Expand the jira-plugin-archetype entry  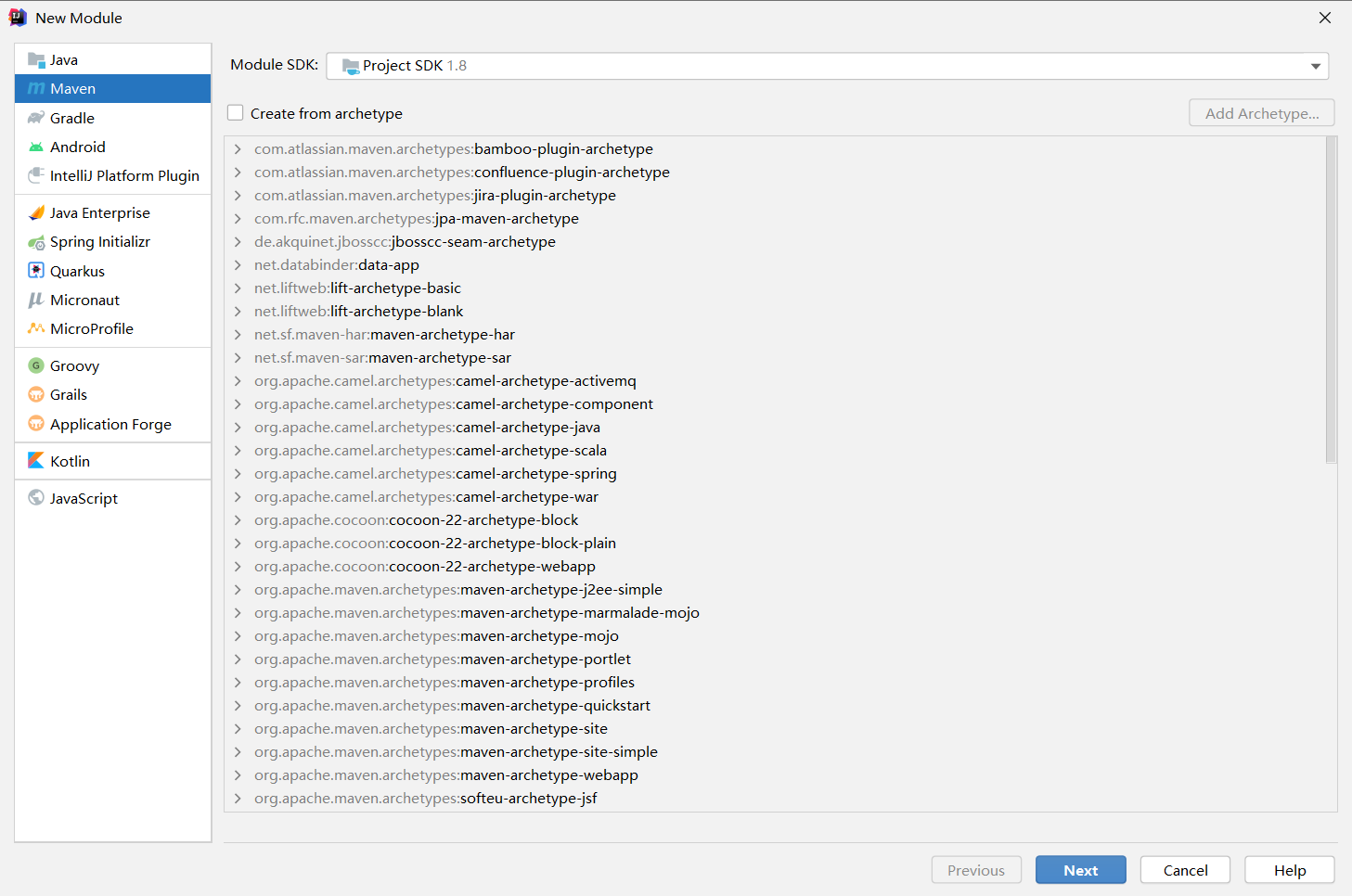(238, 196)
